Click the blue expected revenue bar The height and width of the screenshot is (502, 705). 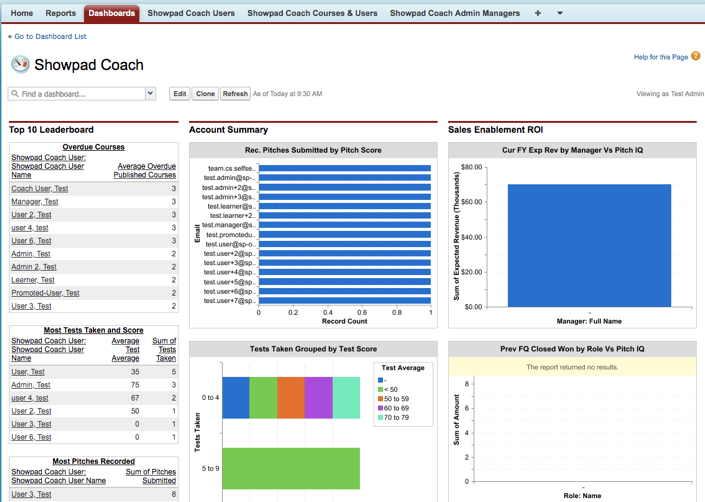pos(589,246)
